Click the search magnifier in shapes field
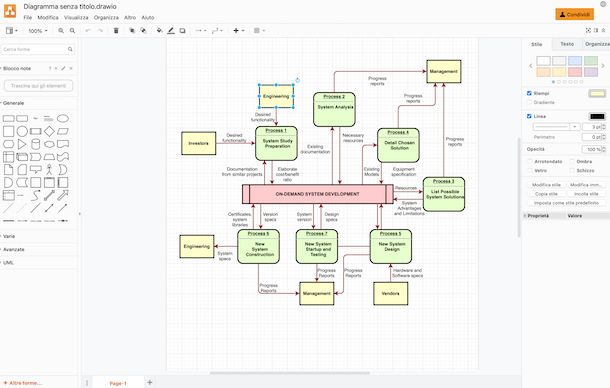This screenshot has width=610, height=388. pyautogui.click(x=70, y=49)
